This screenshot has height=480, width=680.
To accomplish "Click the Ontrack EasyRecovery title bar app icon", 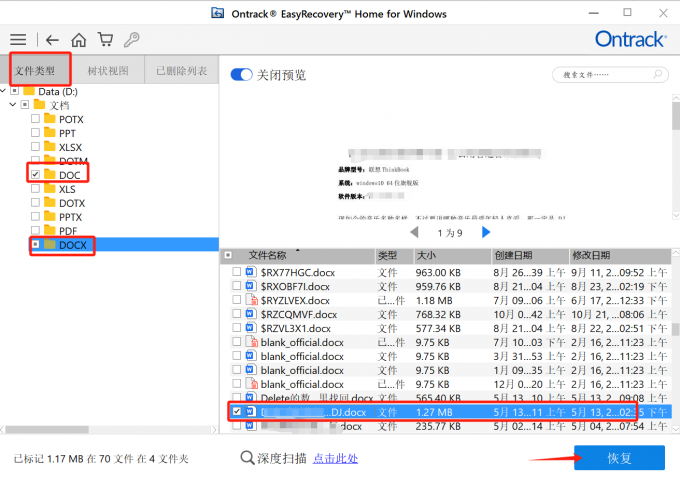I will [x=218, y=13].
